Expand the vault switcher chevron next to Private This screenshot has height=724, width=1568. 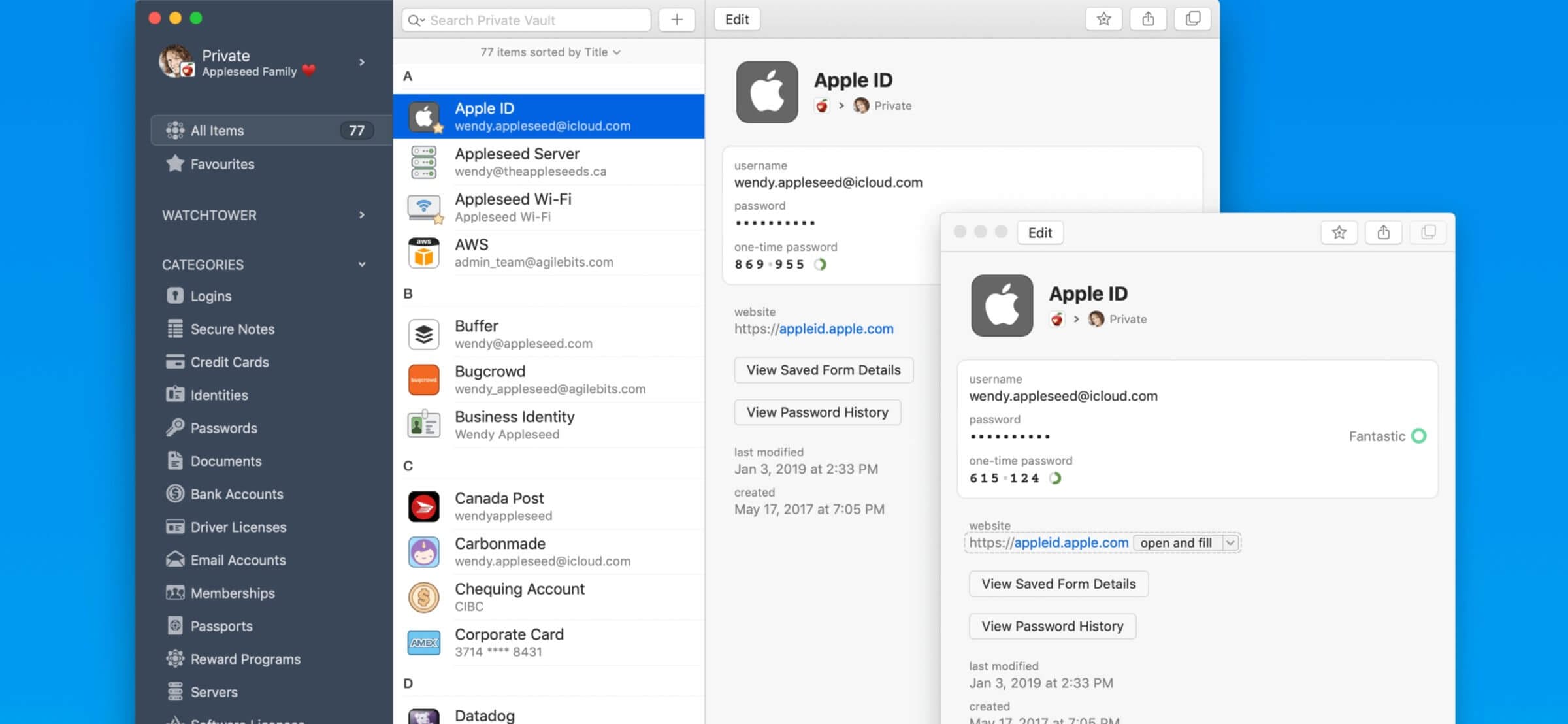click(362, 62)
